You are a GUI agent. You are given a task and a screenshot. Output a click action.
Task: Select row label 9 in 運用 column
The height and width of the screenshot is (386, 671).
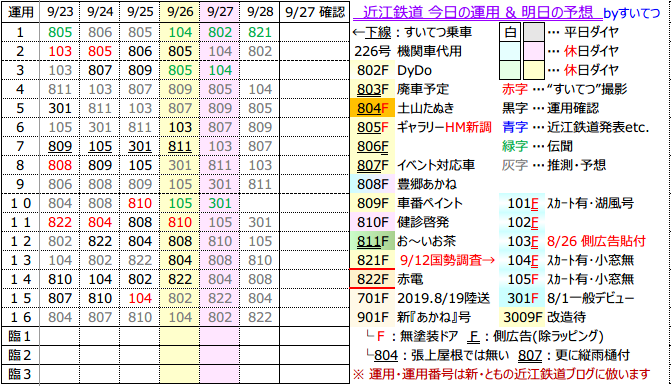point(20,184)
